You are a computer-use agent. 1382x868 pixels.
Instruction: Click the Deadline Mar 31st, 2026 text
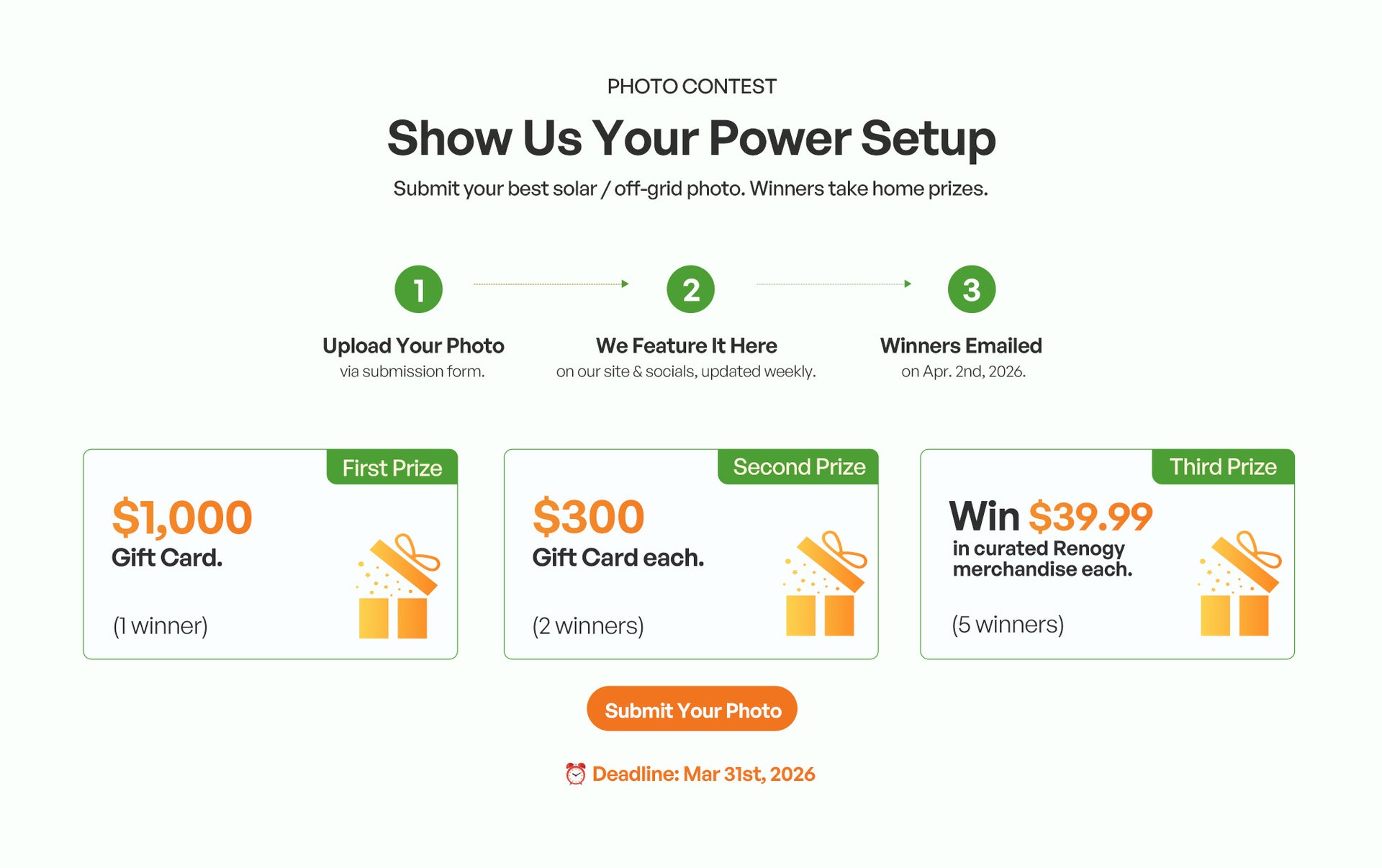(703, 774)
